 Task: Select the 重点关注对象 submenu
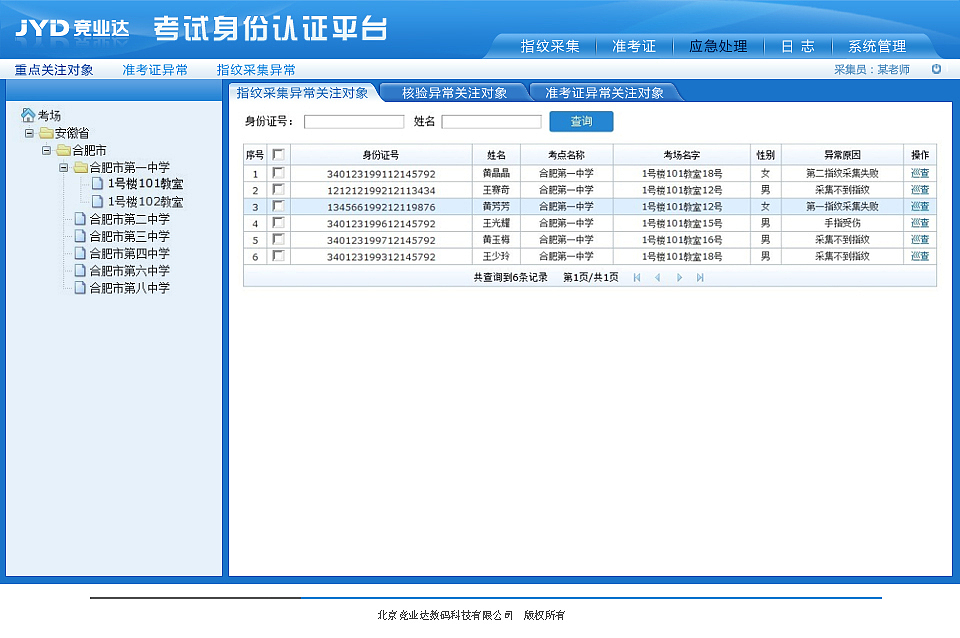point(54,70)
